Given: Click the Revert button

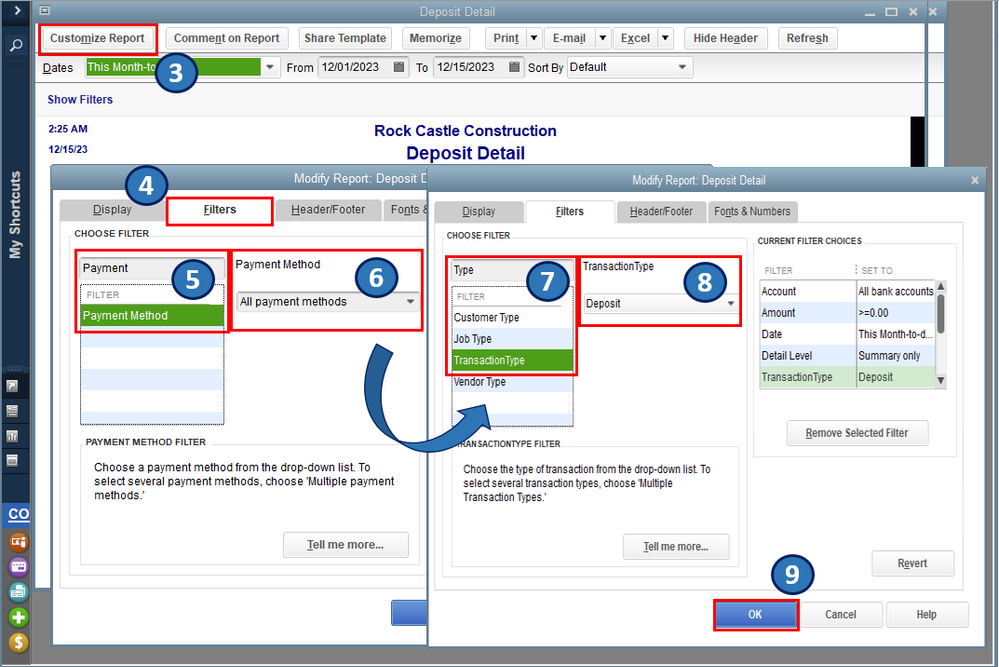Looking at the screenshot, I should [x=912, y=564].
